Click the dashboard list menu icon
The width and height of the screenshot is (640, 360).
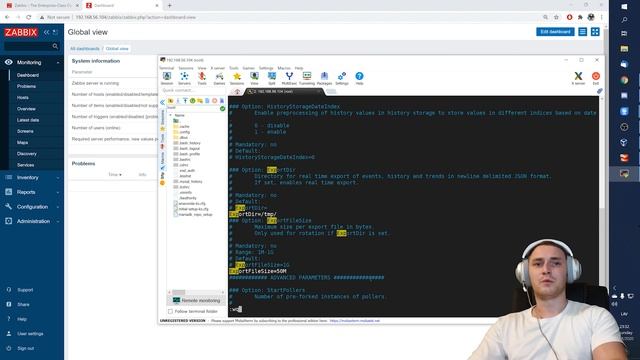point(582,32)
